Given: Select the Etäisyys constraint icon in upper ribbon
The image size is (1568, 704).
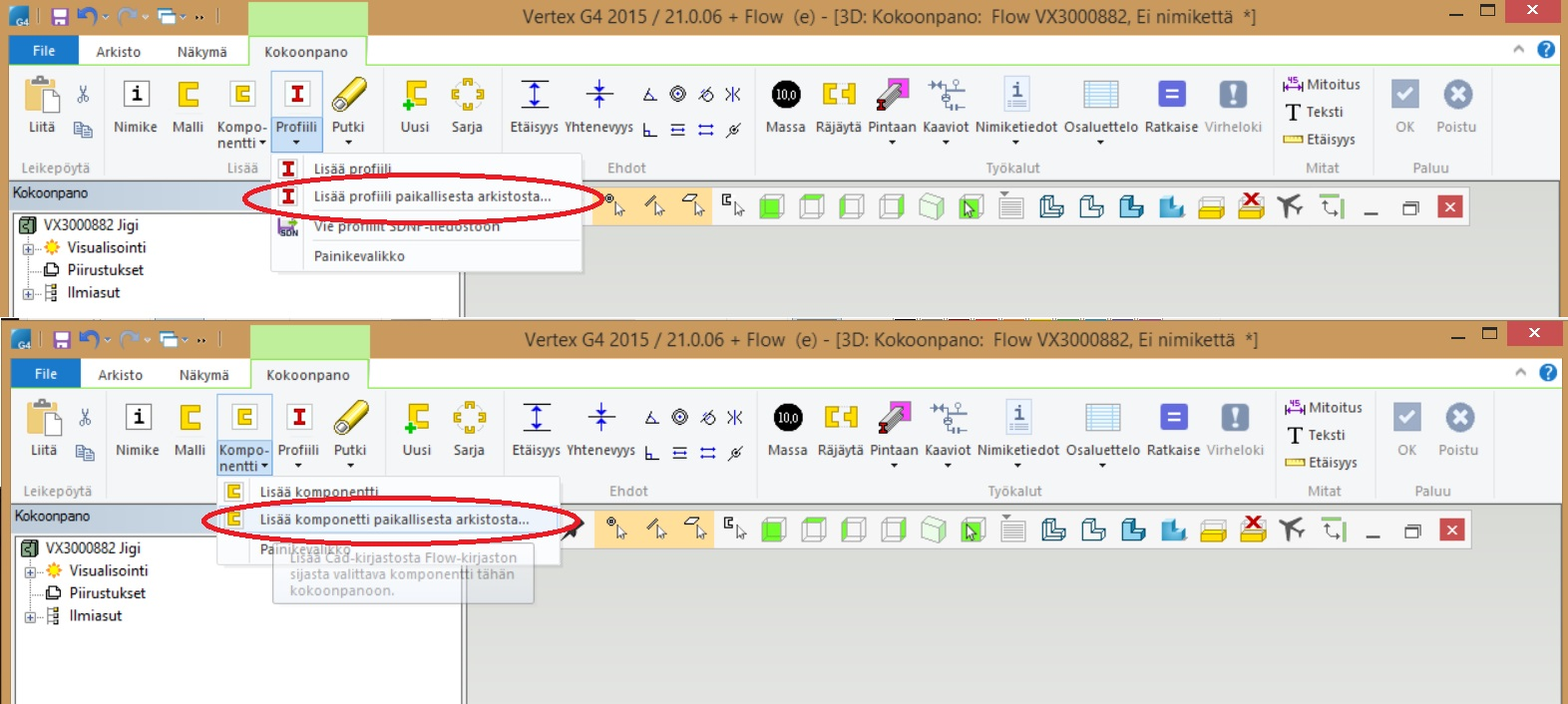Looking at the screenshot, I should click(535, 95).
